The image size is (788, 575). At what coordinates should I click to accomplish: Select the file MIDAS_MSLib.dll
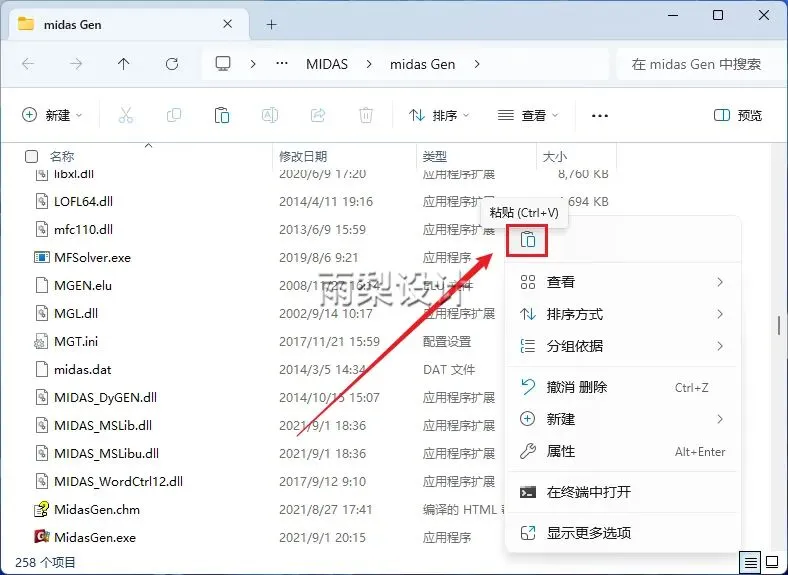click(x=103, y=426)
